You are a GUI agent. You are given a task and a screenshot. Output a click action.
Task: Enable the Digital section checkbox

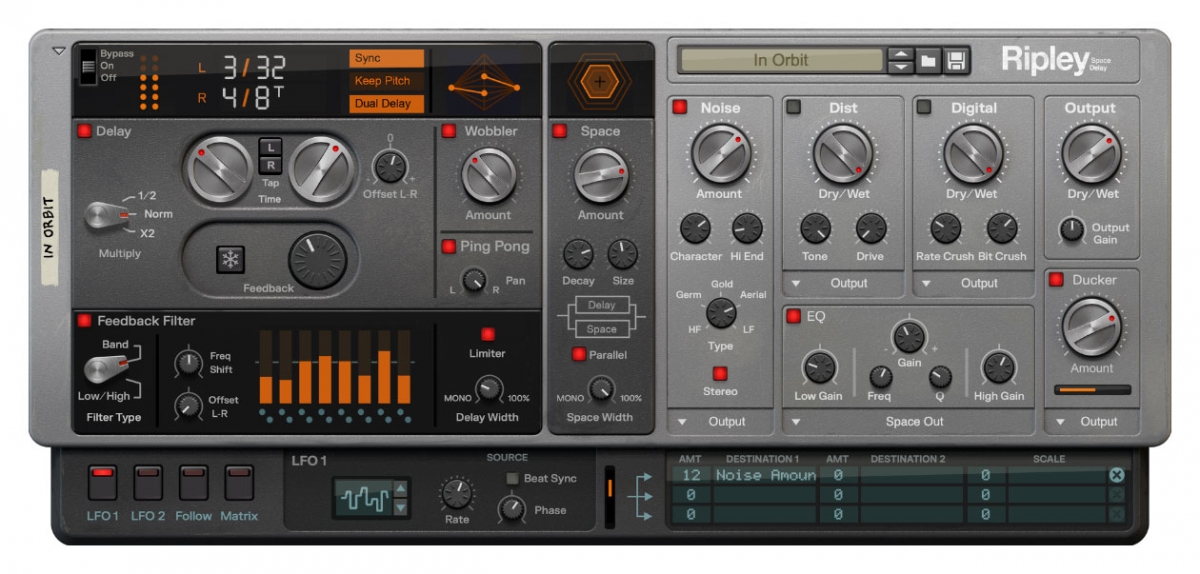click(x=924, y=108)
